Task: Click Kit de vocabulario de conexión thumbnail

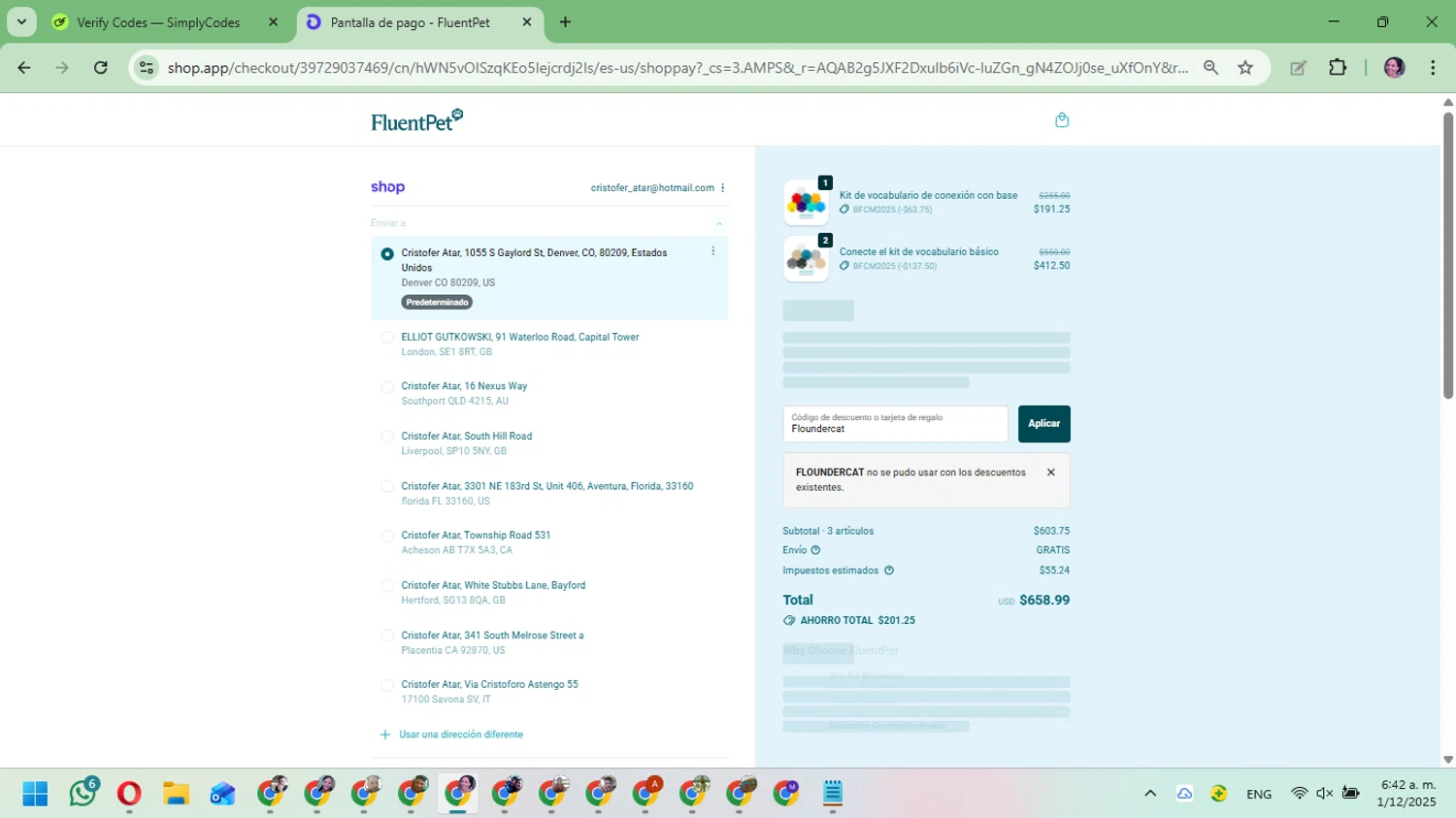Action: (807, 203)
